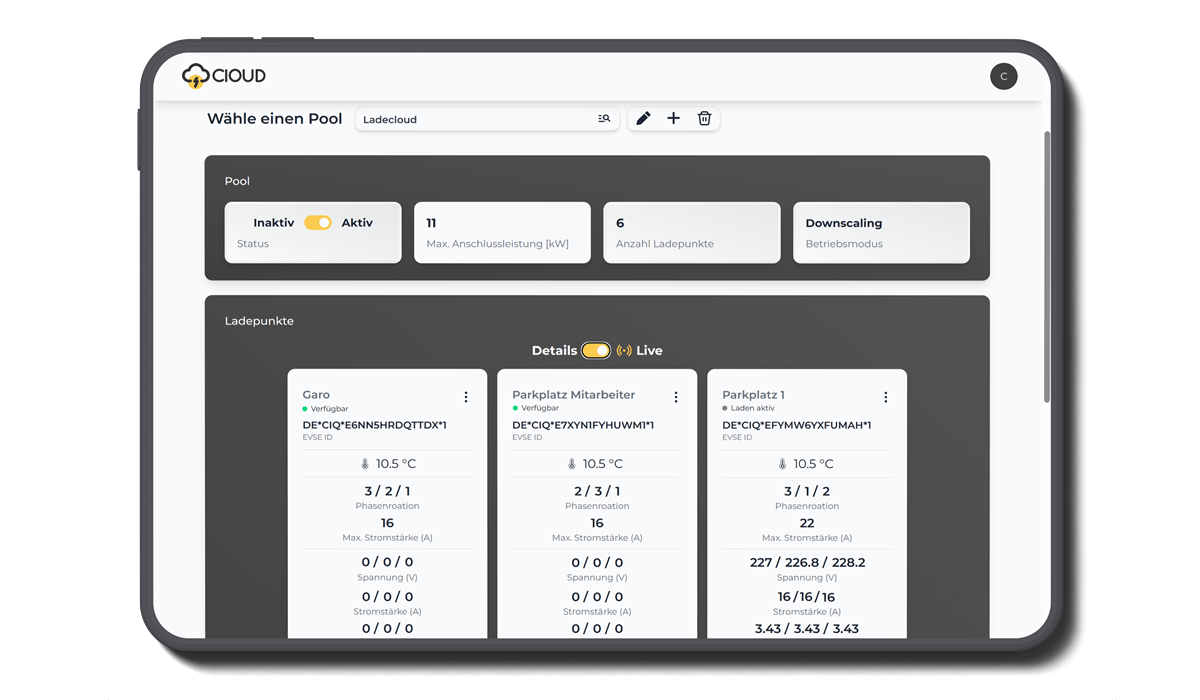Open the three-dot menu on Parkplatz Mitarbeiter card
The image size is (1200, 700).
coord(676,397)
